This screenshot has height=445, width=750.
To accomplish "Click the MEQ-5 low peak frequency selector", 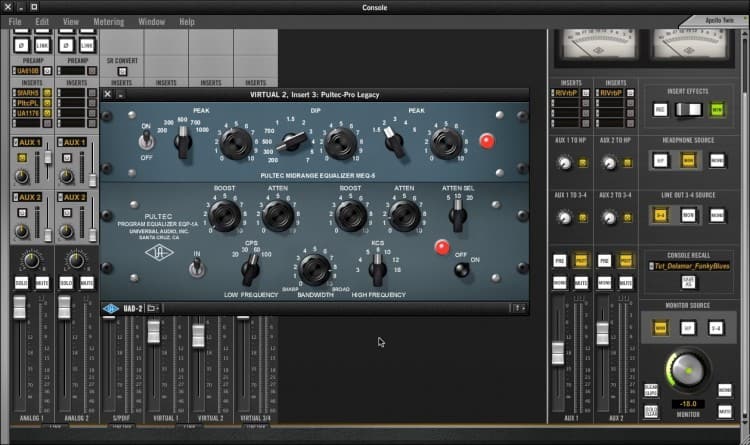I will 183,143.
